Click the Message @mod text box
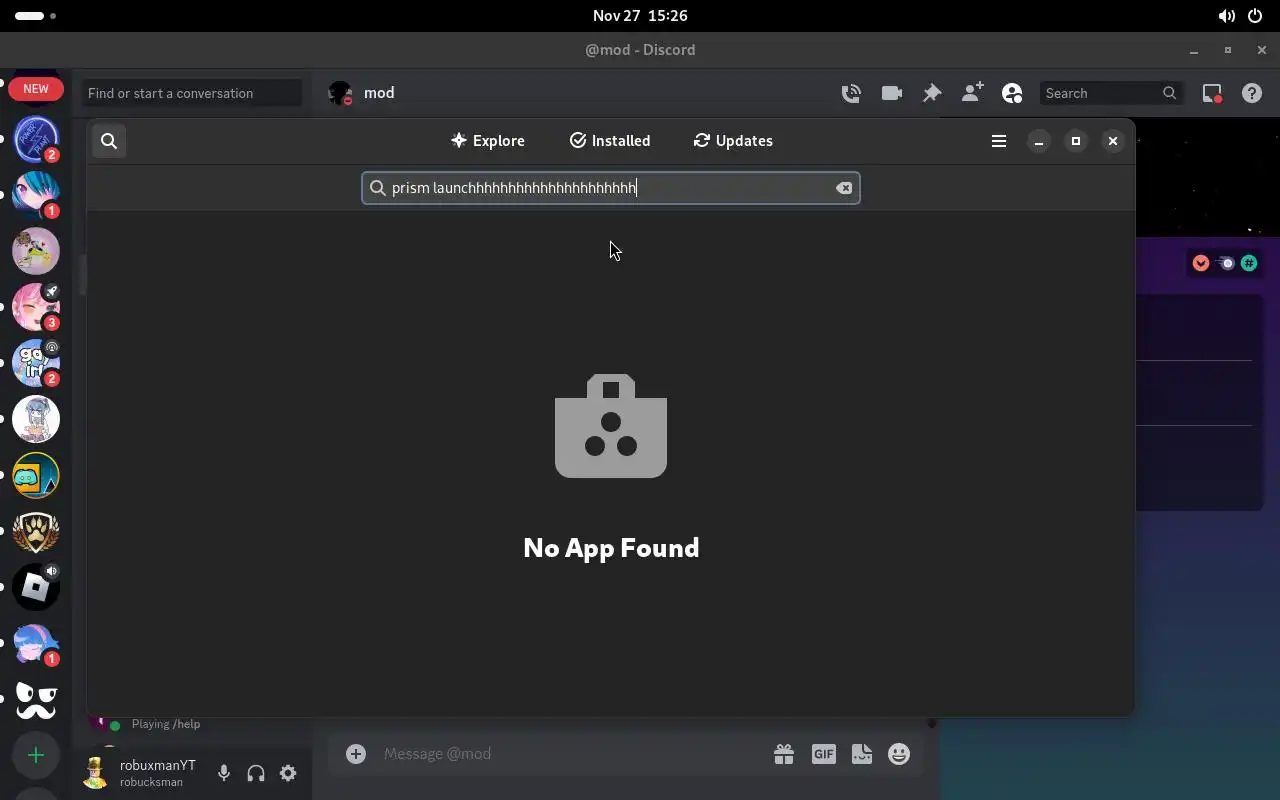Screen dimensions: 1280x800 coord(570,754)
